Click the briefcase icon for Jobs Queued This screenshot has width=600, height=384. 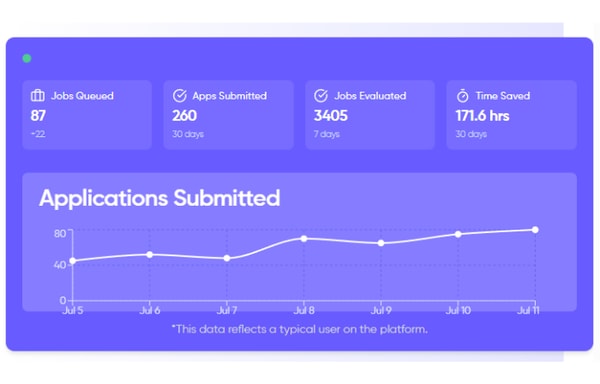tap(38, 95)
